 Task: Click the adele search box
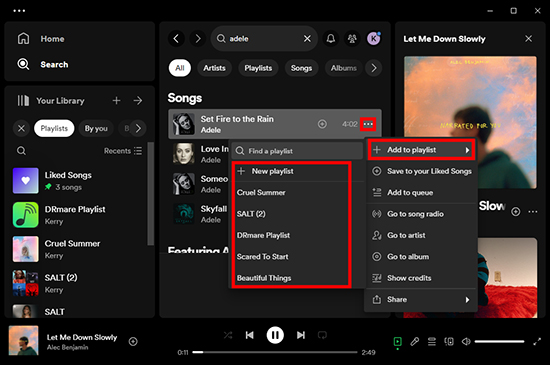[x=264, y=38]
